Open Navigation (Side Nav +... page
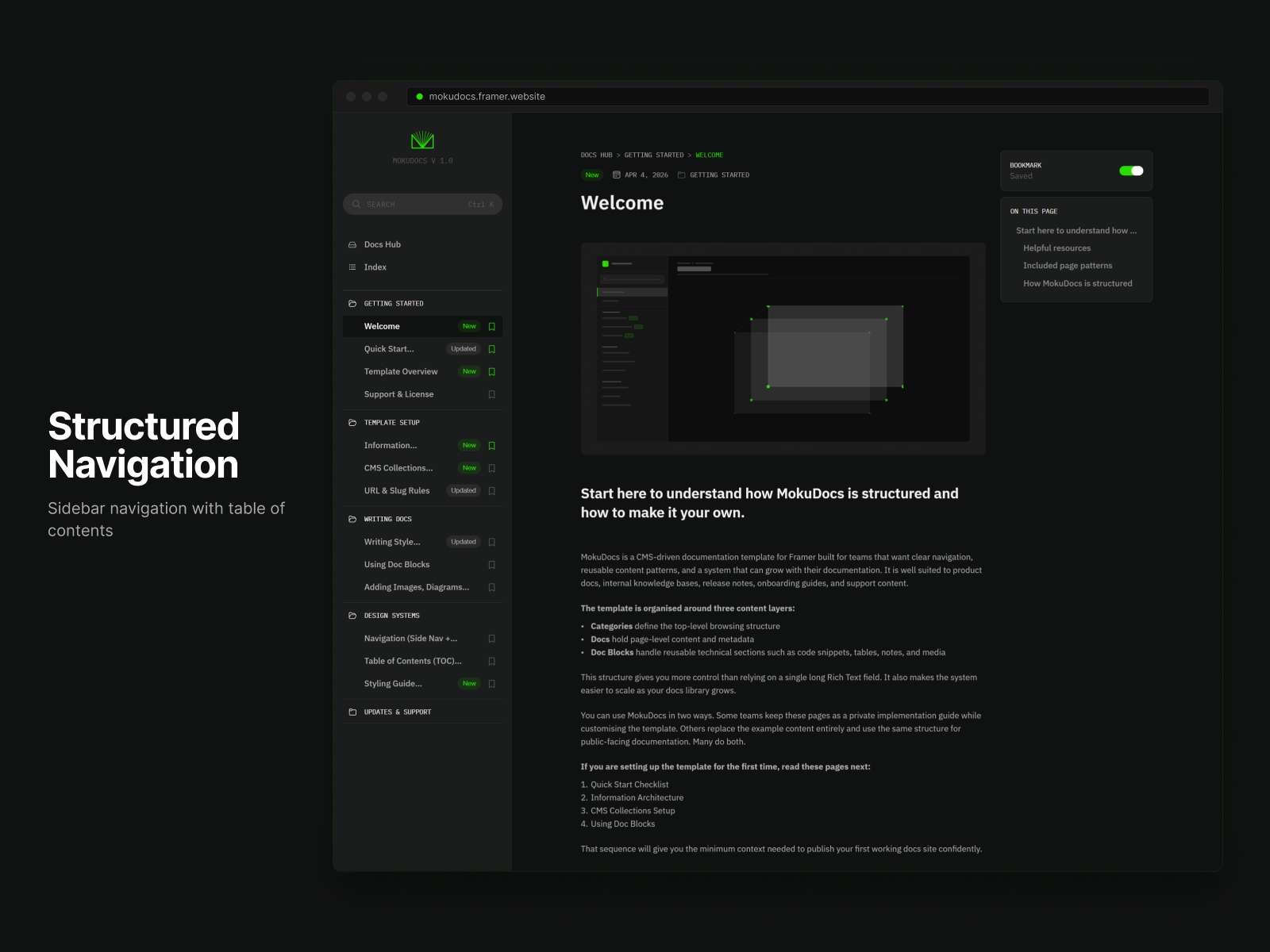The width and height of the screenshot is (1270, 952). (422, 639)
